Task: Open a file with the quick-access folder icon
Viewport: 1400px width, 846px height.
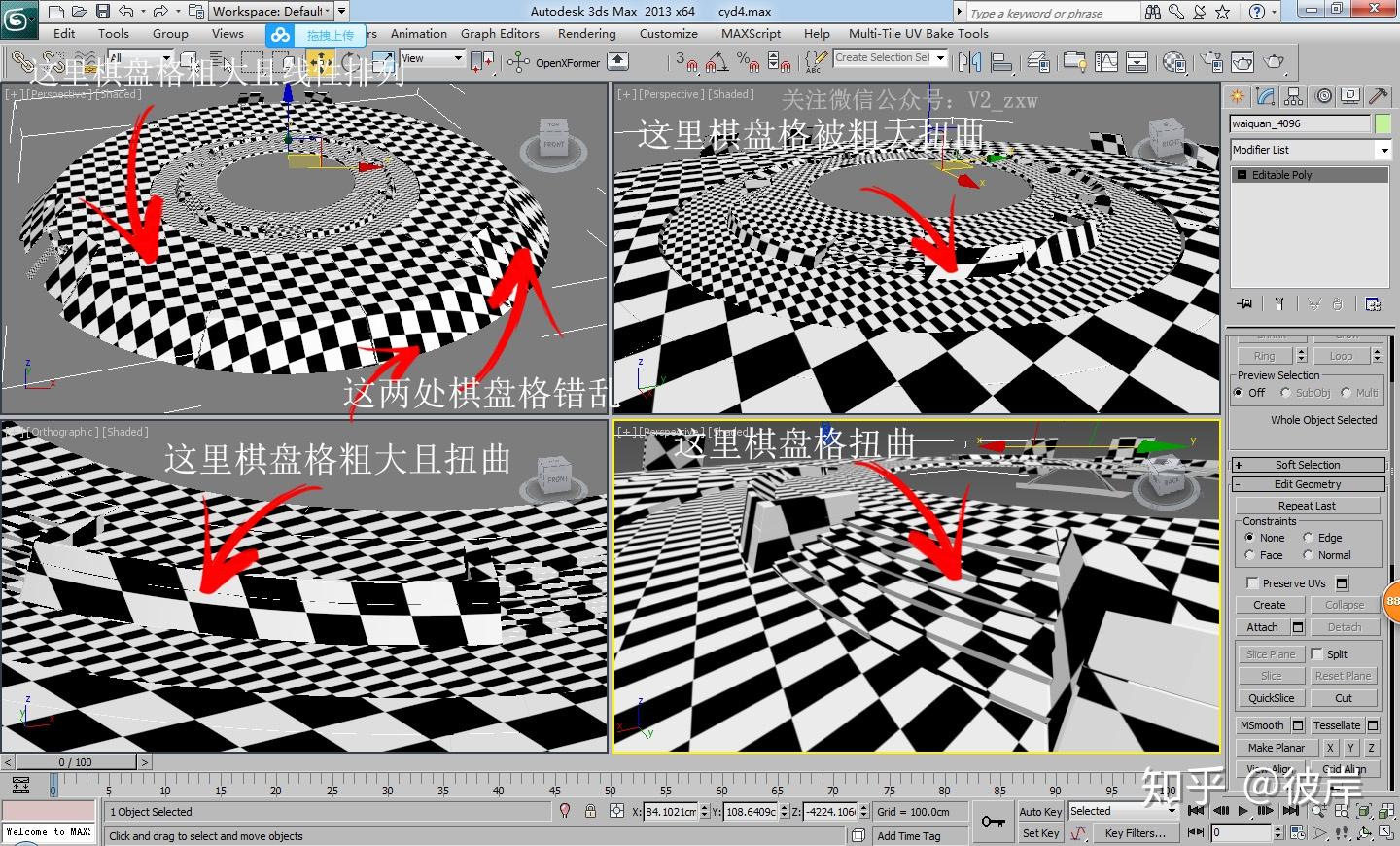Action: (79, 12)
